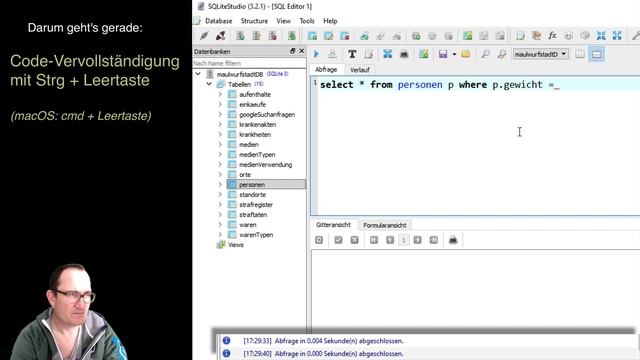Switch to the Verlauf tab

[x=360, y=70]
